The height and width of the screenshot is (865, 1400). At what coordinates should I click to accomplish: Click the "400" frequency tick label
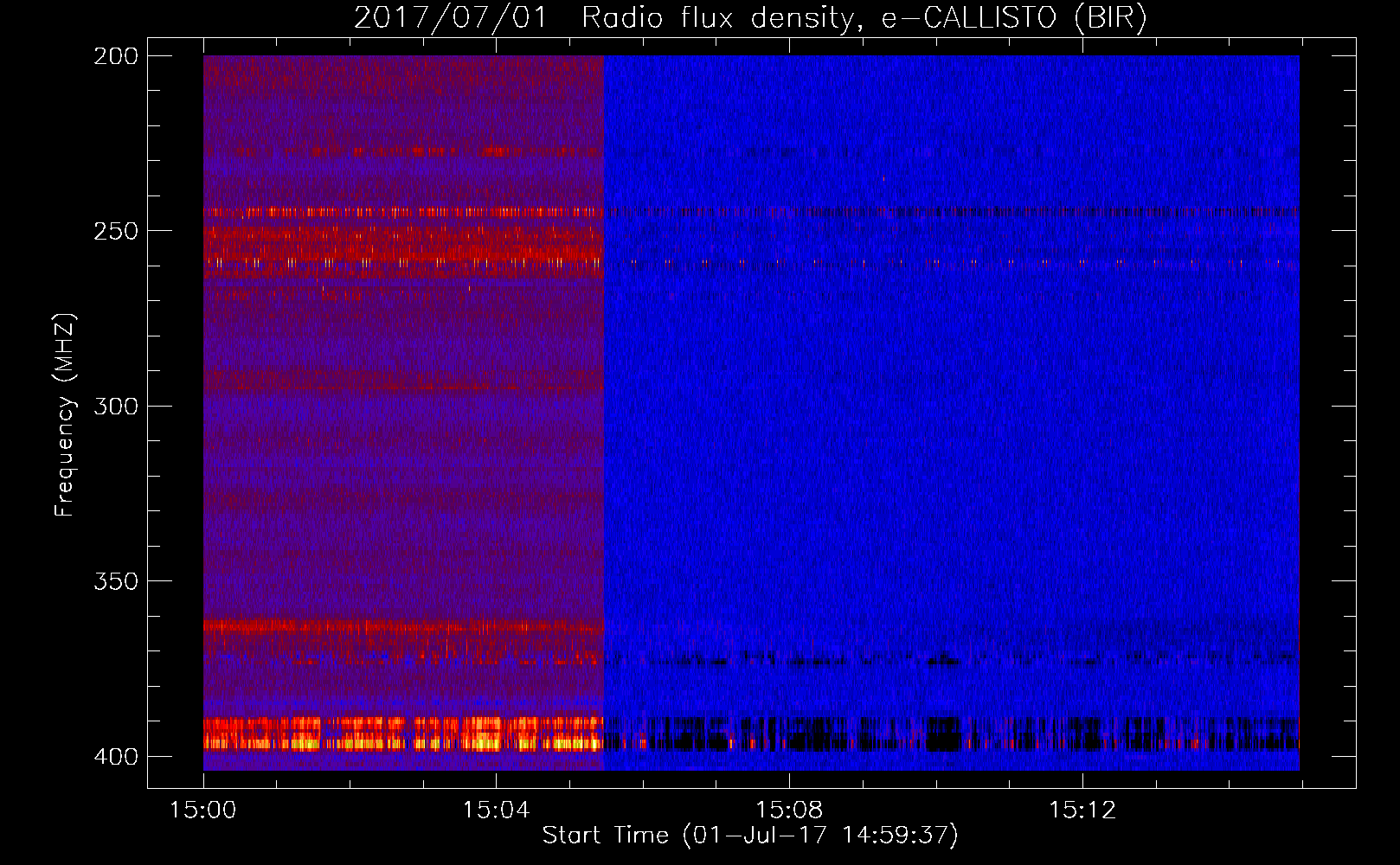click(116, 756)
